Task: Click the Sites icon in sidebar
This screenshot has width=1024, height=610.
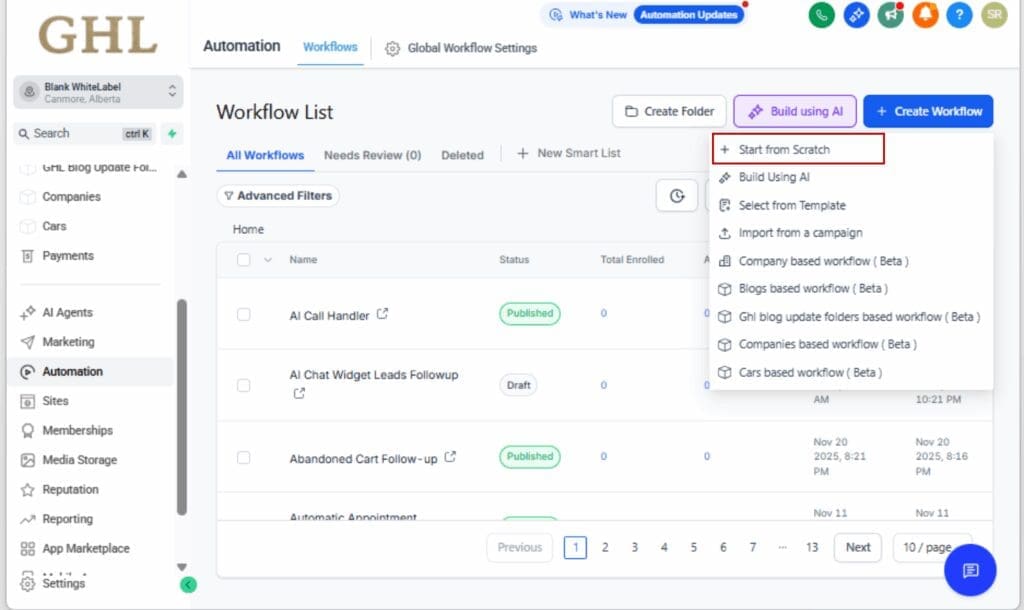Action: [27, 401]
